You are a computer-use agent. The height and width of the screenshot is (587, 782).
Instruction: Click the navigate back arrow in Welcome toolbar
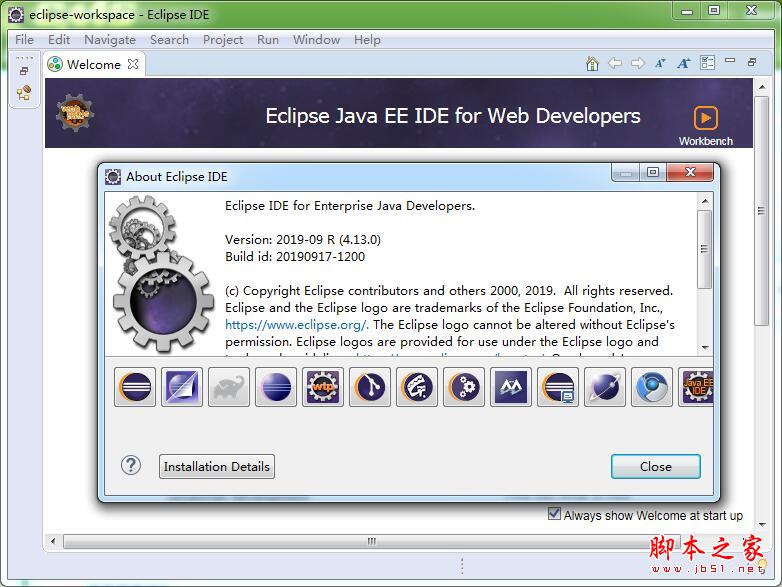click(615, 63)
